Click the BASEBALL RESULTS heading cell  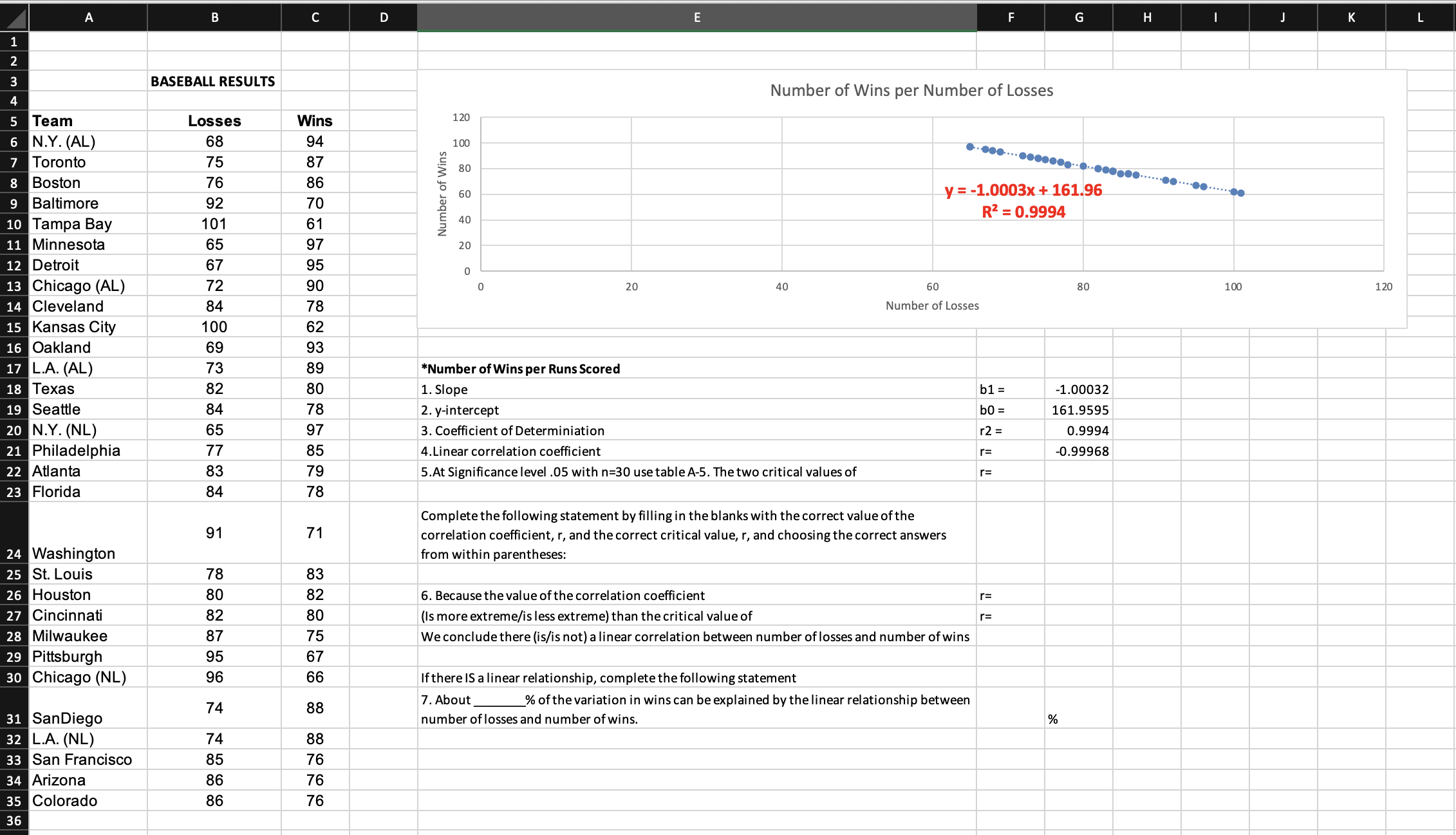[x=213, y=81]
